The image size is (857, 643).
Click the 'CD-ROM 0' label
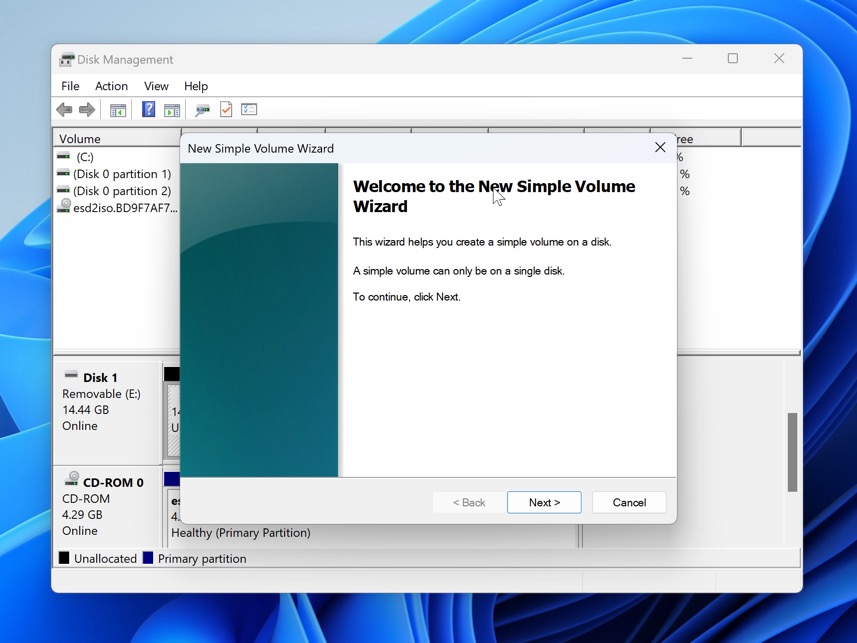pyautogui.click(x=113, y=483)
